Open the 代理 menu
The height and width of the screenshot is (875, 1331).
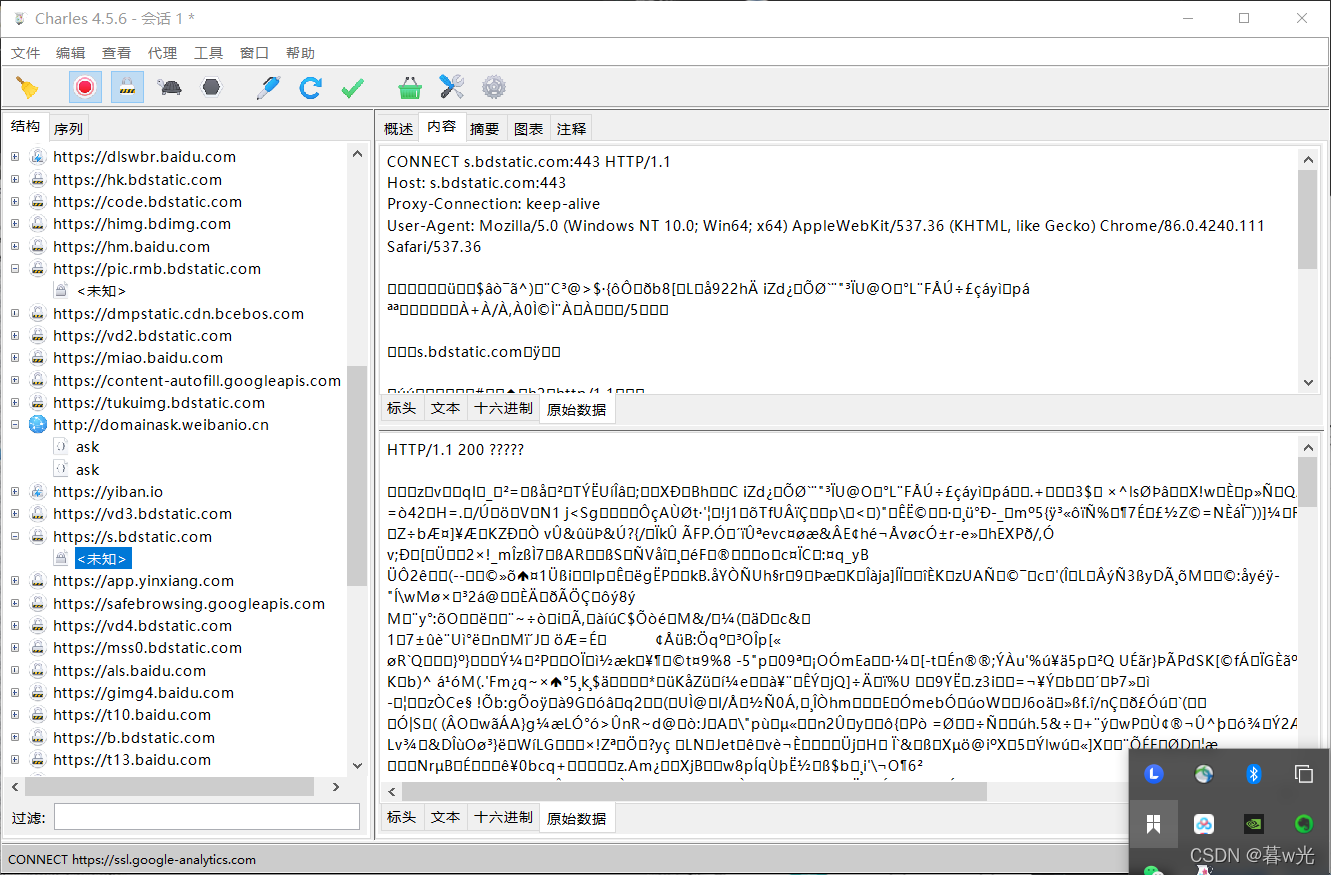pyautogui.click(x=162, y=53)
